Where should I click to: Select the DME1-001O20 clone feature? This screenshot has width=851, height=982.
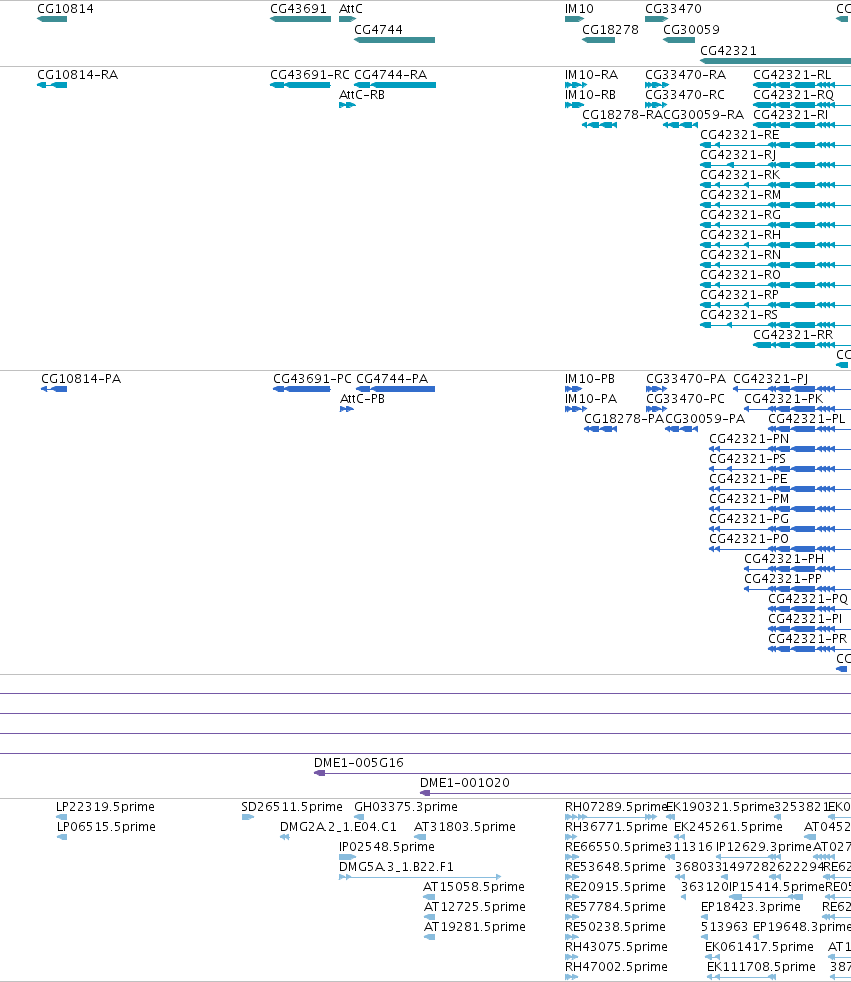pos(636,793)
